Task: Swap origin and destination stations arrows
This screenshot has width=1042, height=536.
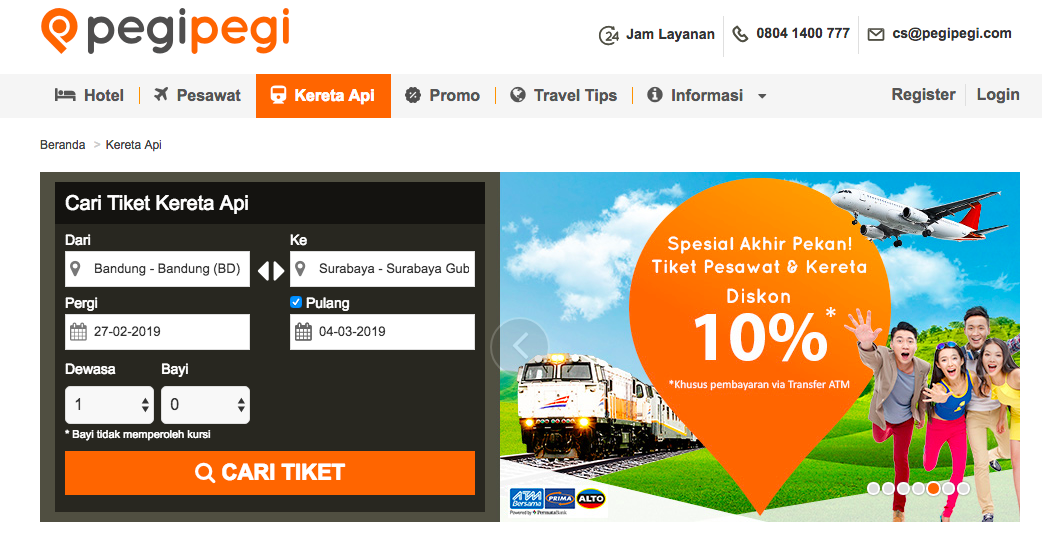Action: tap(270, 270)
